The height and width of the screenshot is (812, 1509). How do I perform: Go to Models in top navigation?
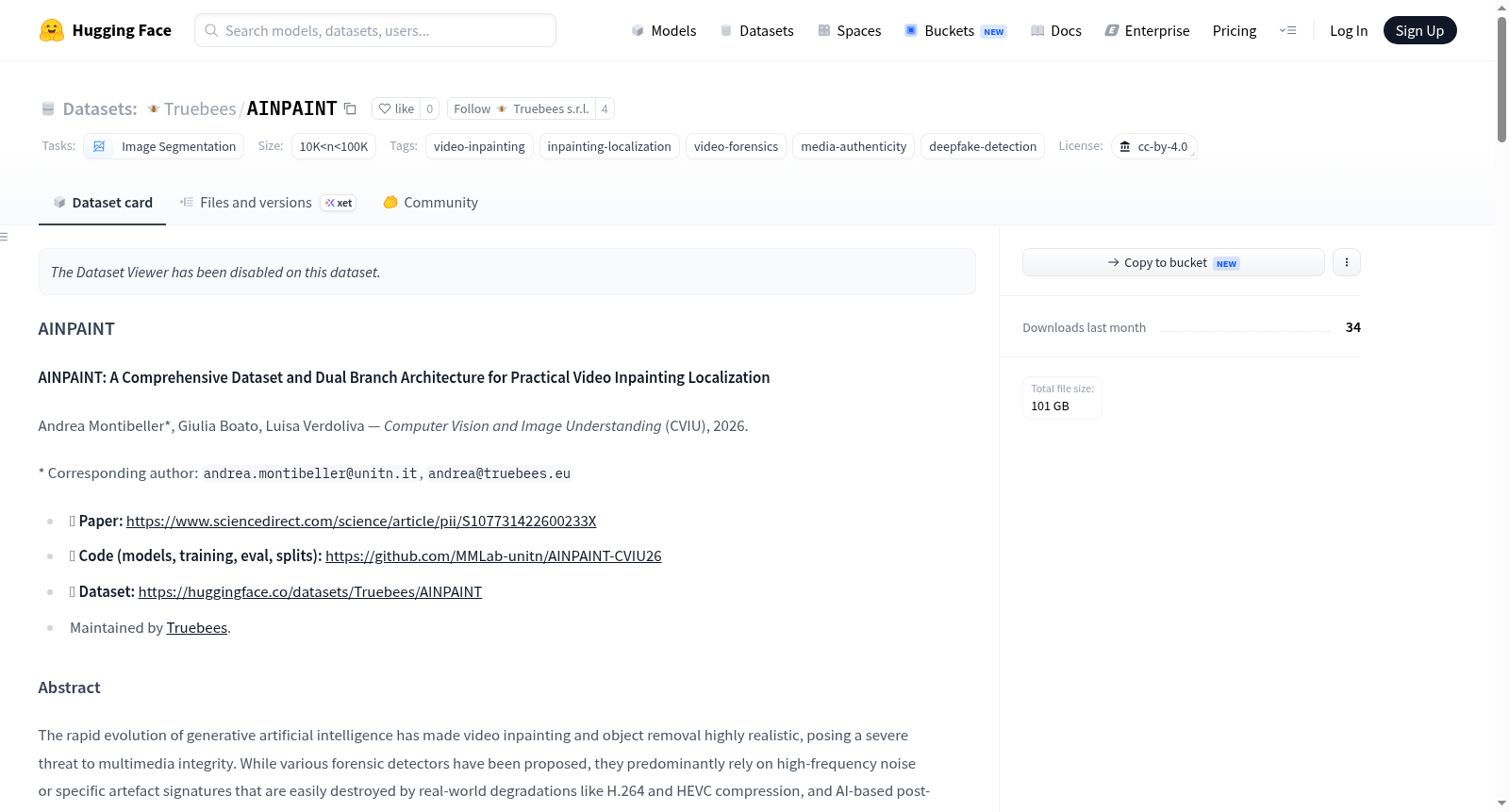(x=664, y=30)
